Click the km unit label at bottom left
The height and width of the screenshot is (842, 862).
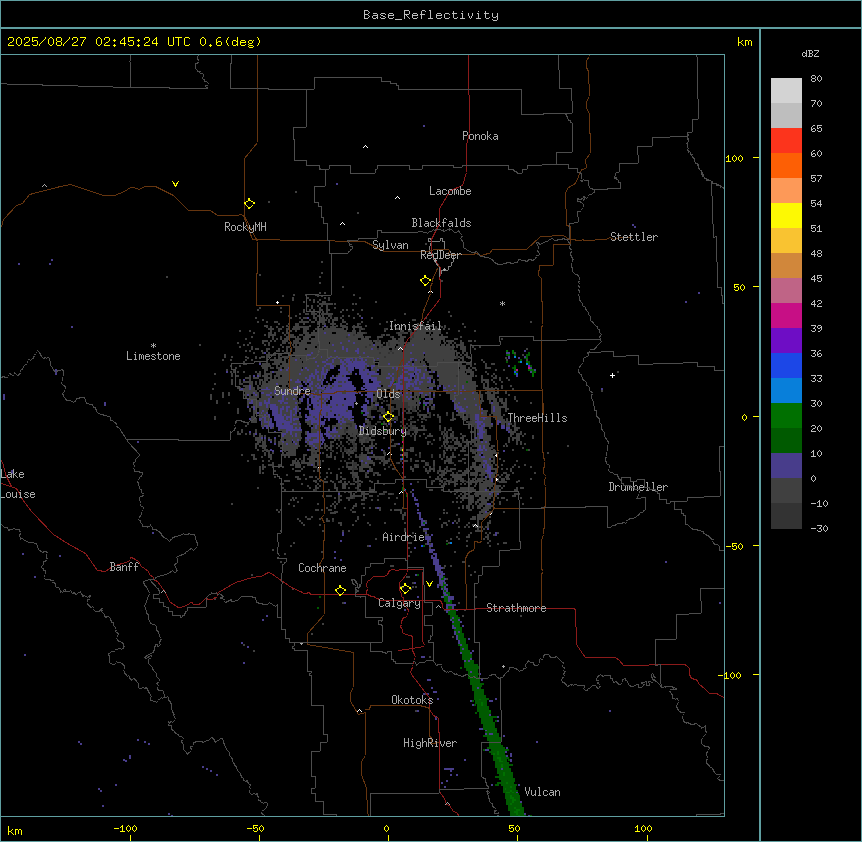tap(15, 830)
